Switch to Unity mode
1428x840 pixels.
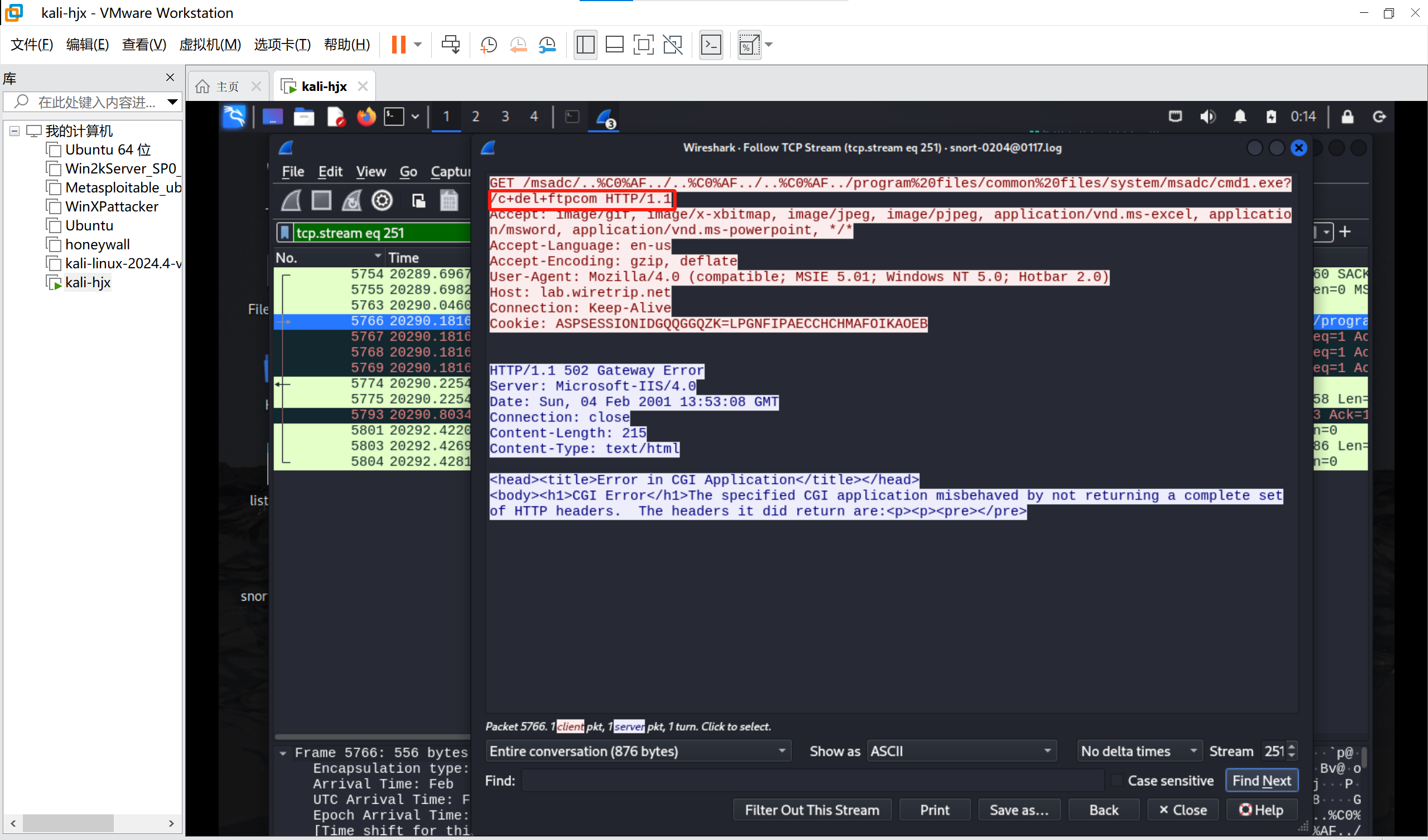coord(673,45)
